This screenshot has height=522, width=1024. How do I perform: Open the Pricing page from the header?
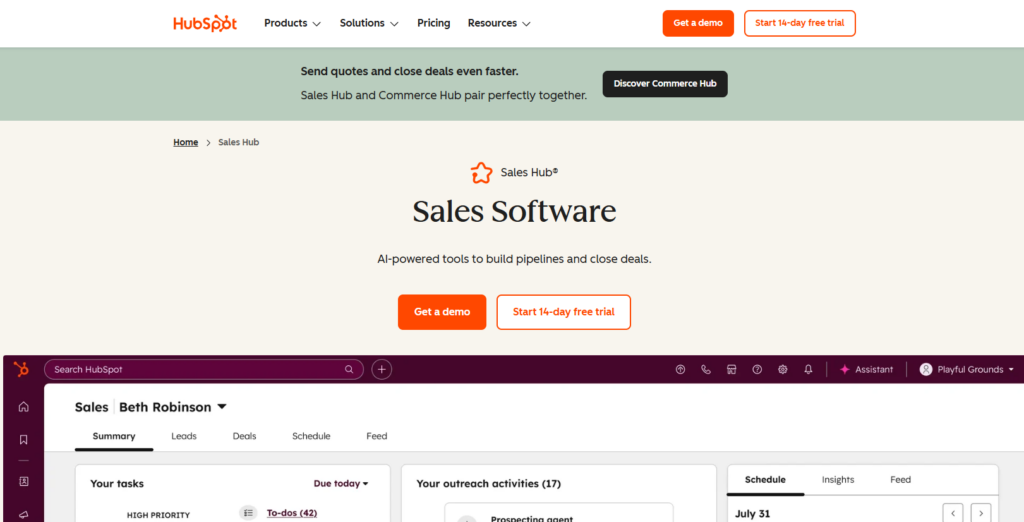point(434,24)
